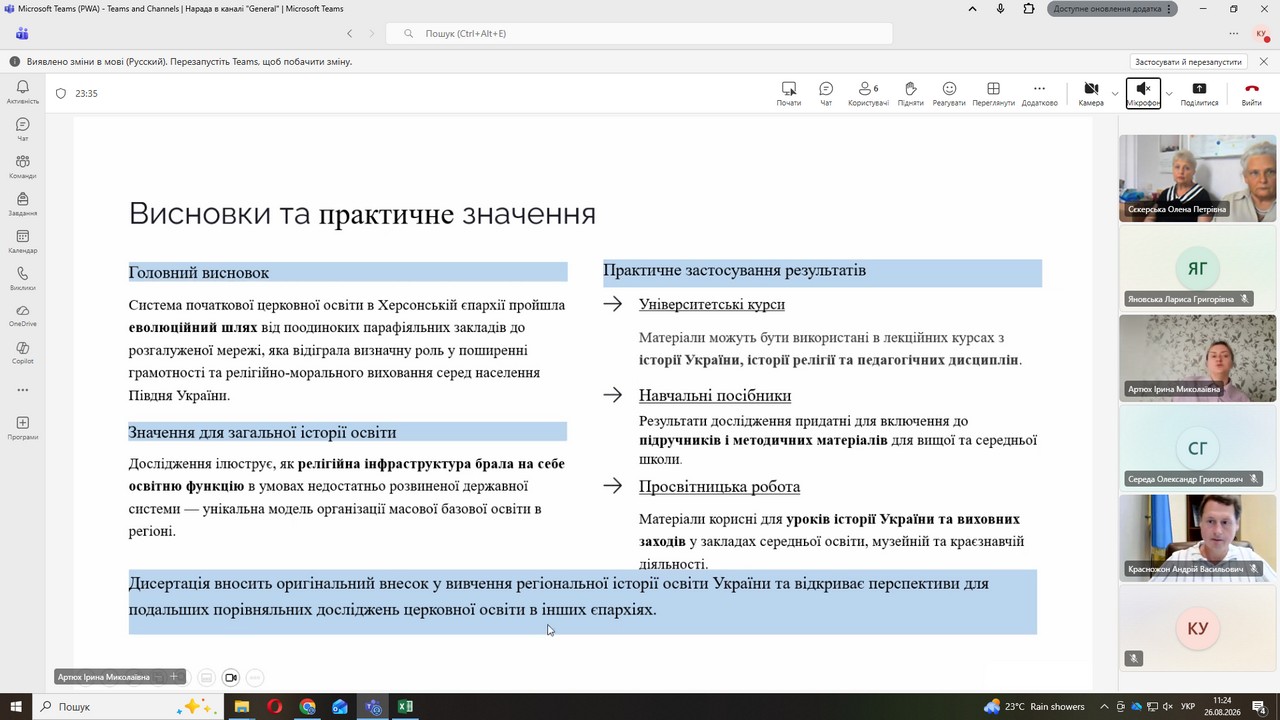Click Поділитися to share content

1199,94
